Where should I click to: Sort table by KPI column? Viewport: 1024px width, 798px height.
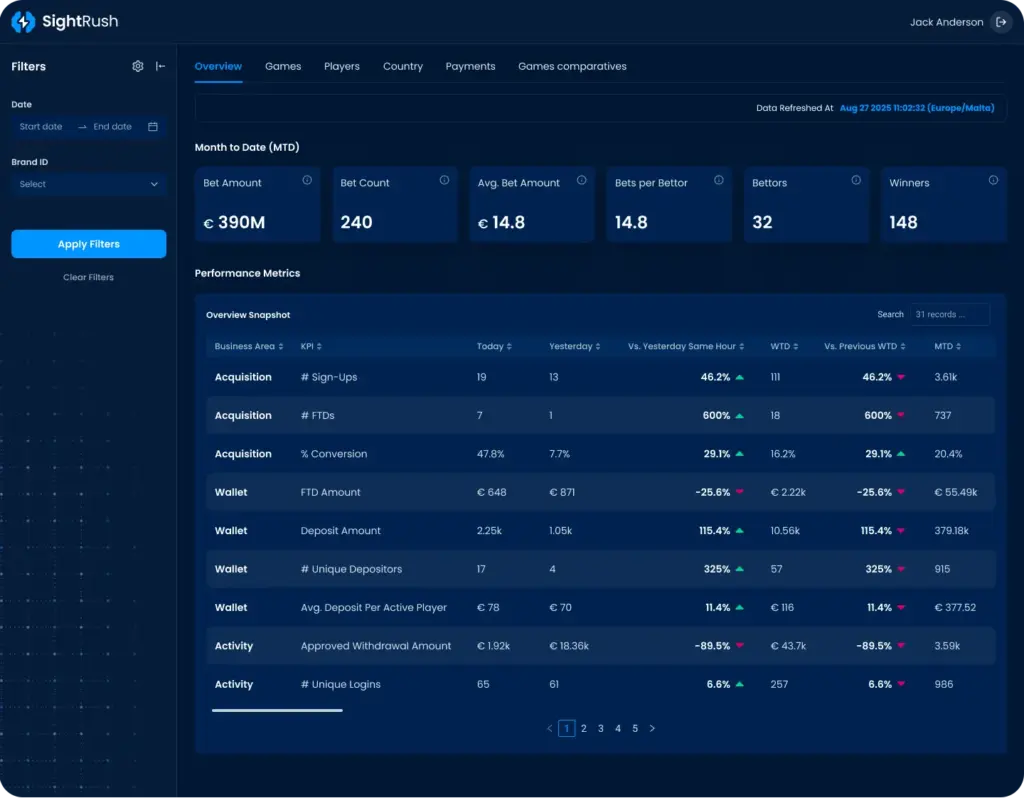click(x=311, y=346)
